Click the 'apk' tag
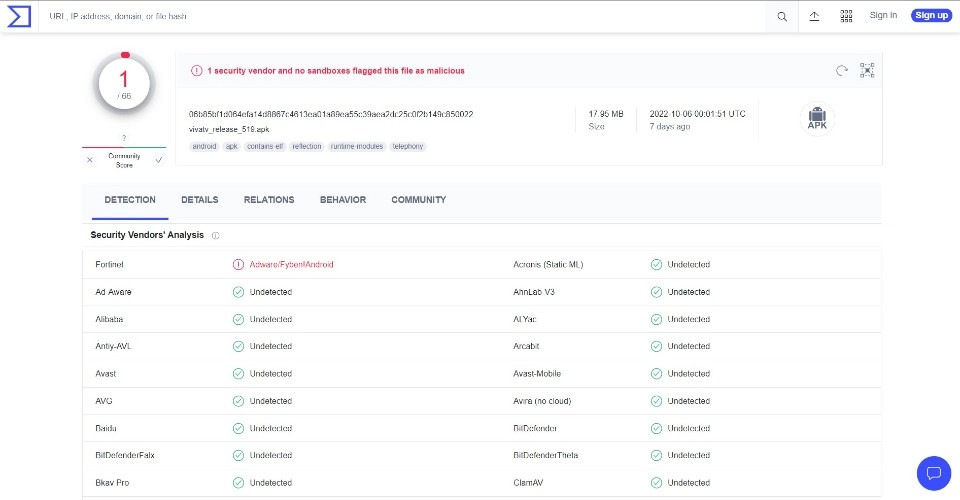The image size is (960, 500). pyautogui.click(x=231, y=146)
